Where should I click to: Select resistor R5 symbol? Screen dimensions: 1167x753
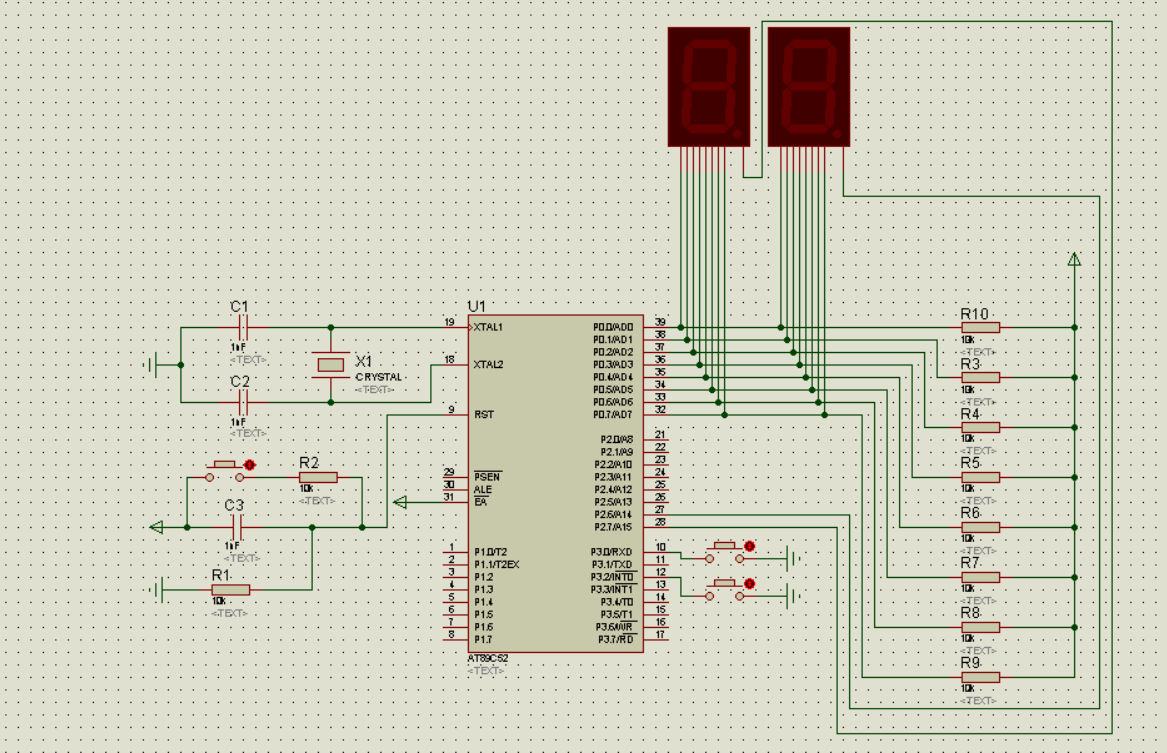pos(980,478)
